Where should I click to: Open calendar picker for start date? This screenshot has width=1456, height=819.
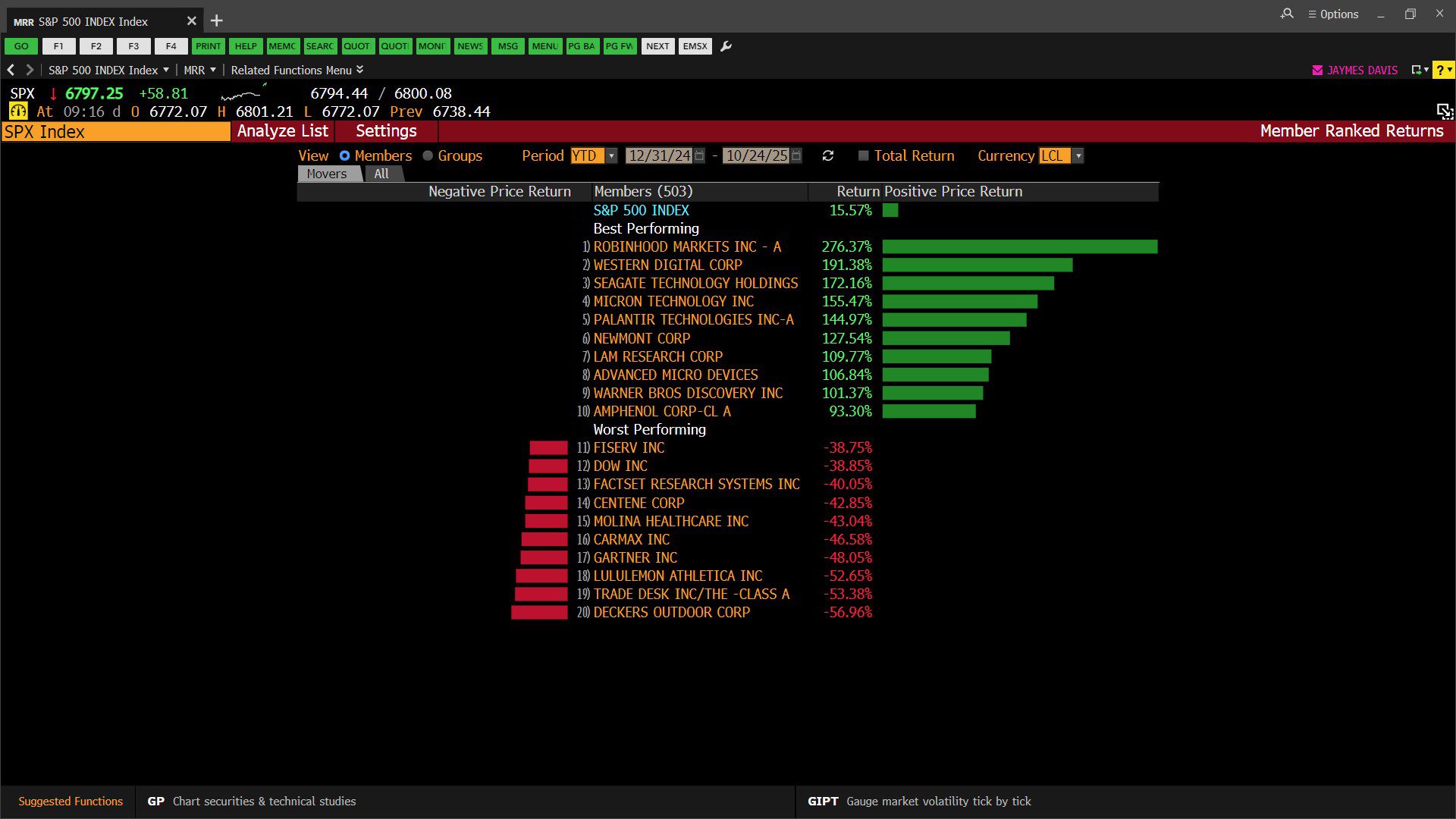point(699,155)
